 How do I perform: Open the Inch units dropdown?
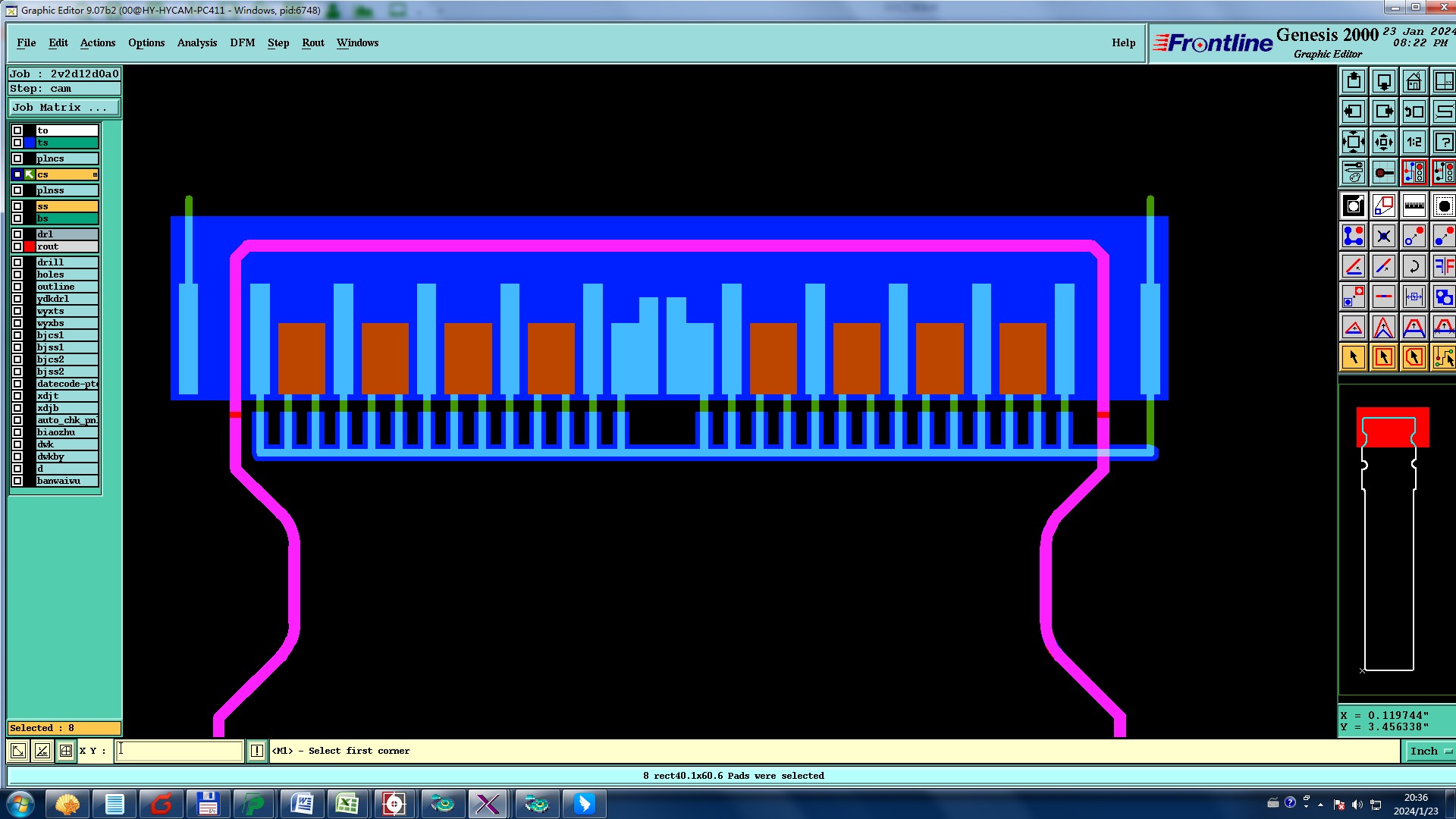pyautogui.click(x=1429, y=751)
